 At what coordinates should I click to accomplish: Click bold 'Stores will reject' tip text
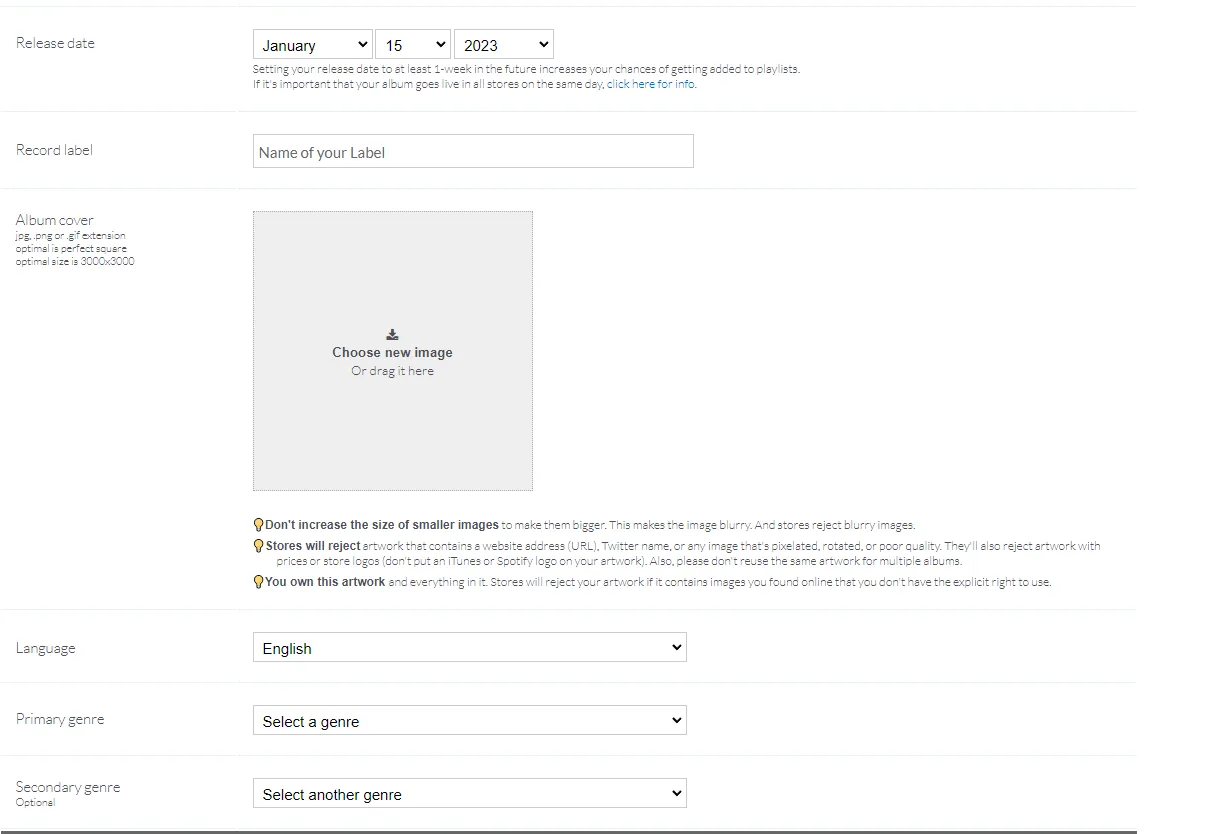[313, 546]
